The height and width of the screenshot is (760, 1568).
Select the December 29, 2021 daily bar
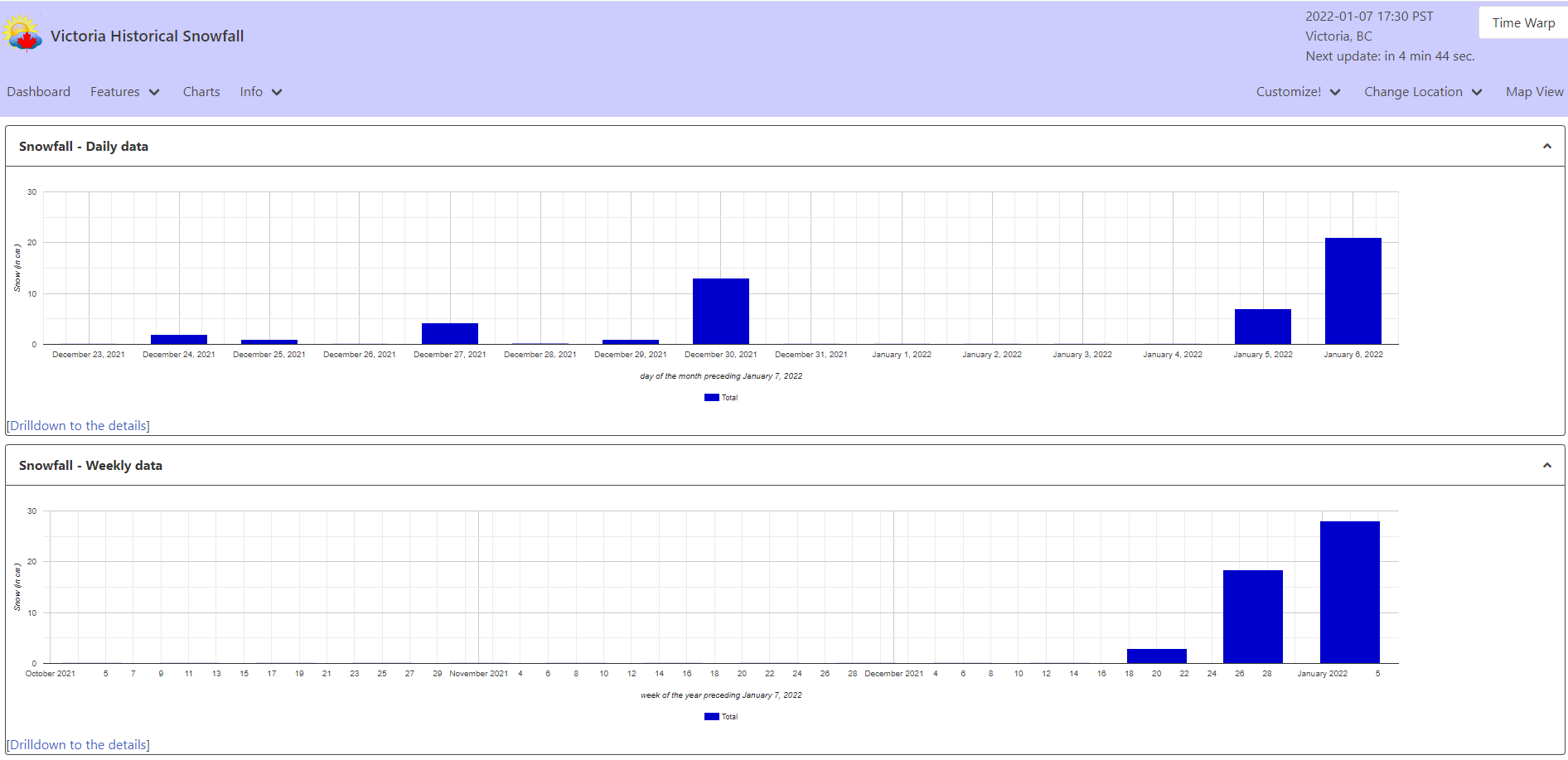pyautogui.click(x=630, y=341)
